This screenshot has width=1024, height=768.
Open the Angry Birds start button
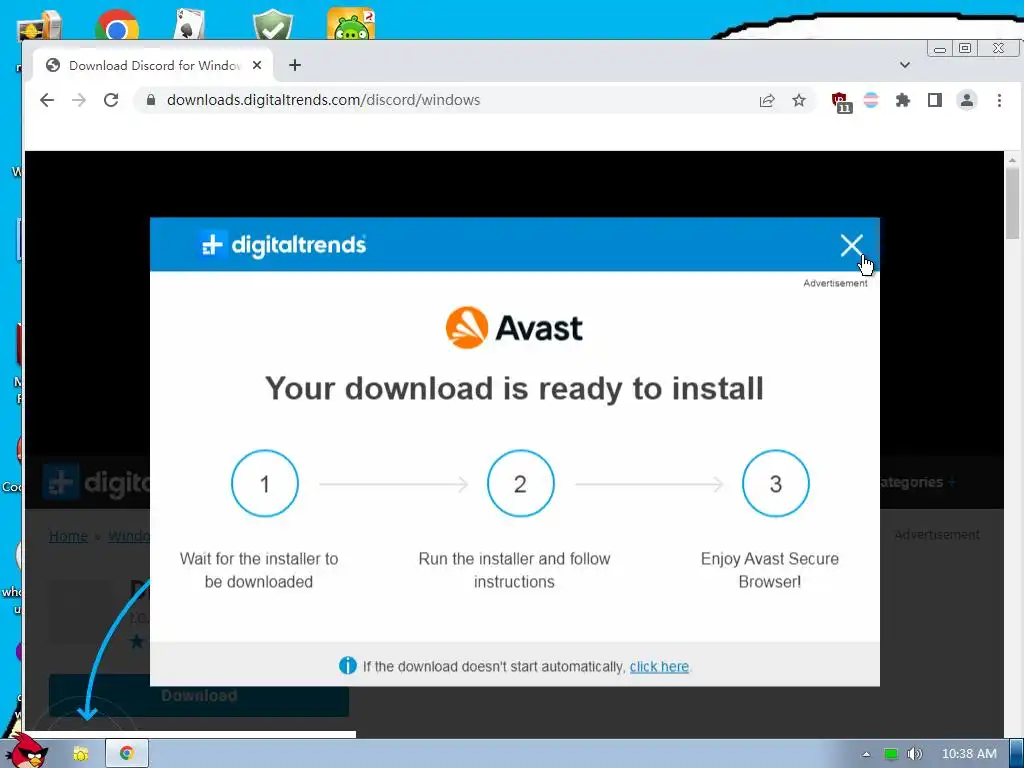pyautogui.click(x=25, y=751)
